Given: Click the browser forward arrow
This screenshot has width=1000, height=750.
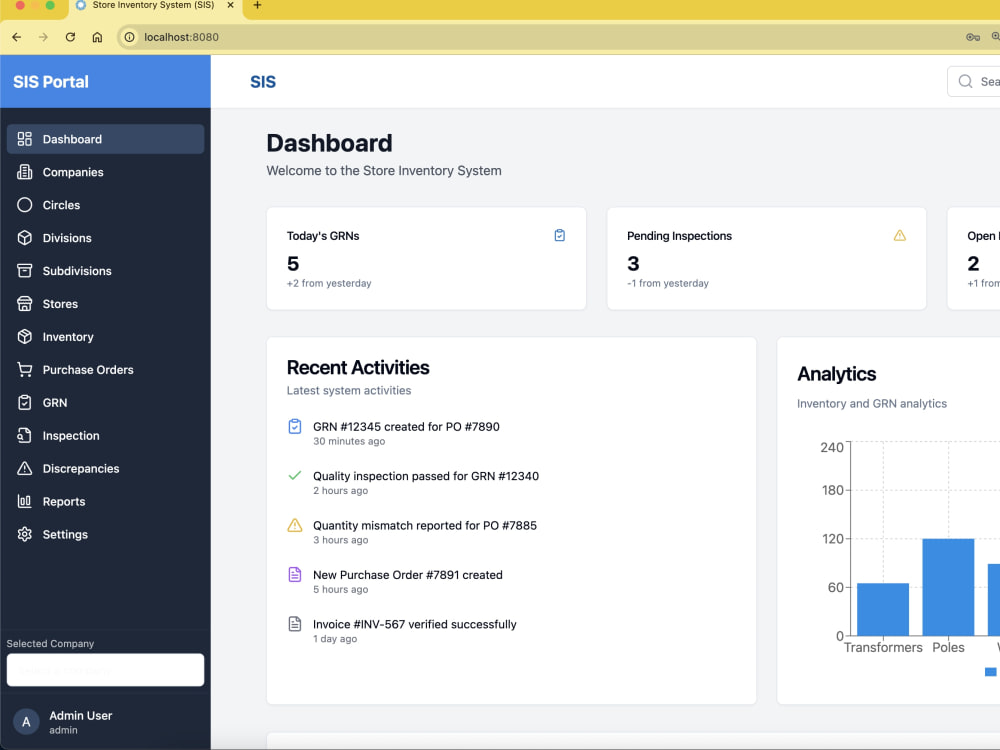Looking at the screenshot, I should point(43,37).
